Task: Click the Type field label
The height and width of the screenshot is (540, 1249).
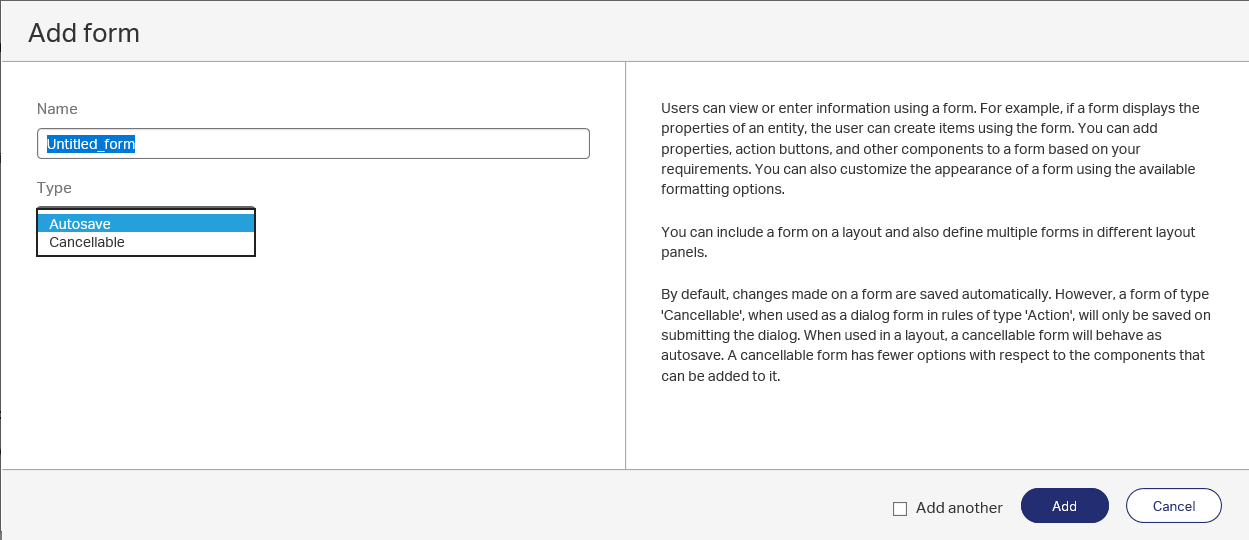Action: [54, 188]
